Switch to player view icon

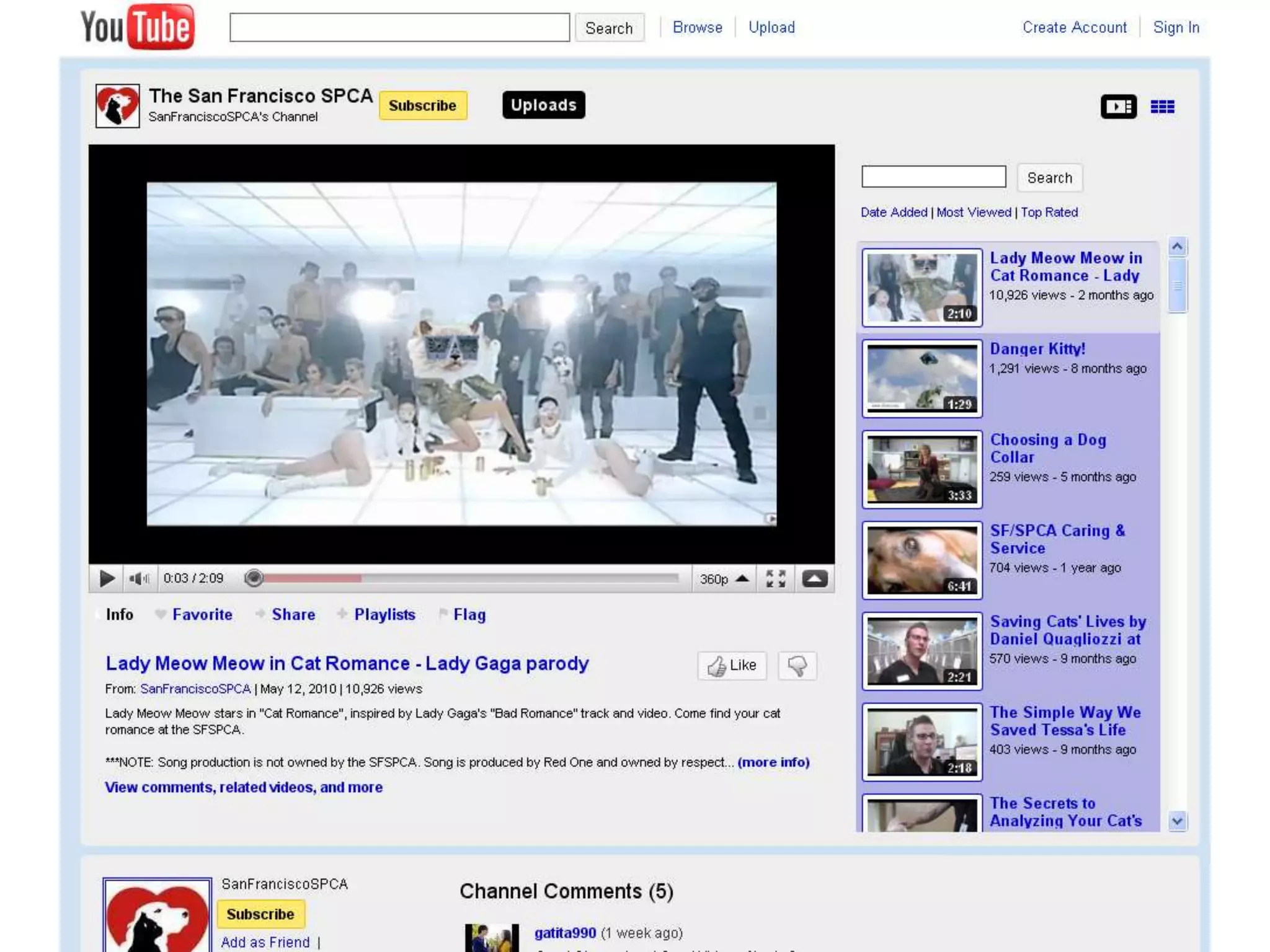(1118, 107)
